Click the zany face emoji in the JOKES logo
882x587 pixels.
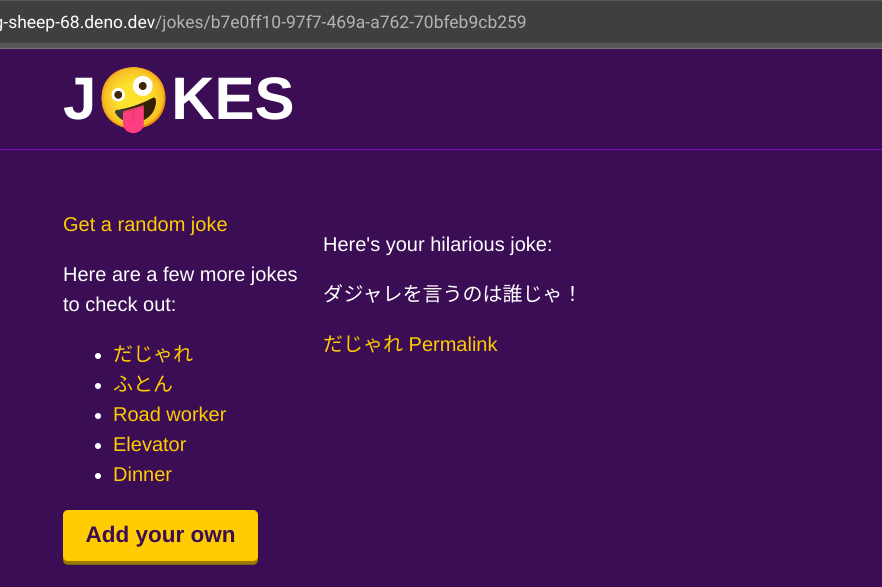[136, 100]
